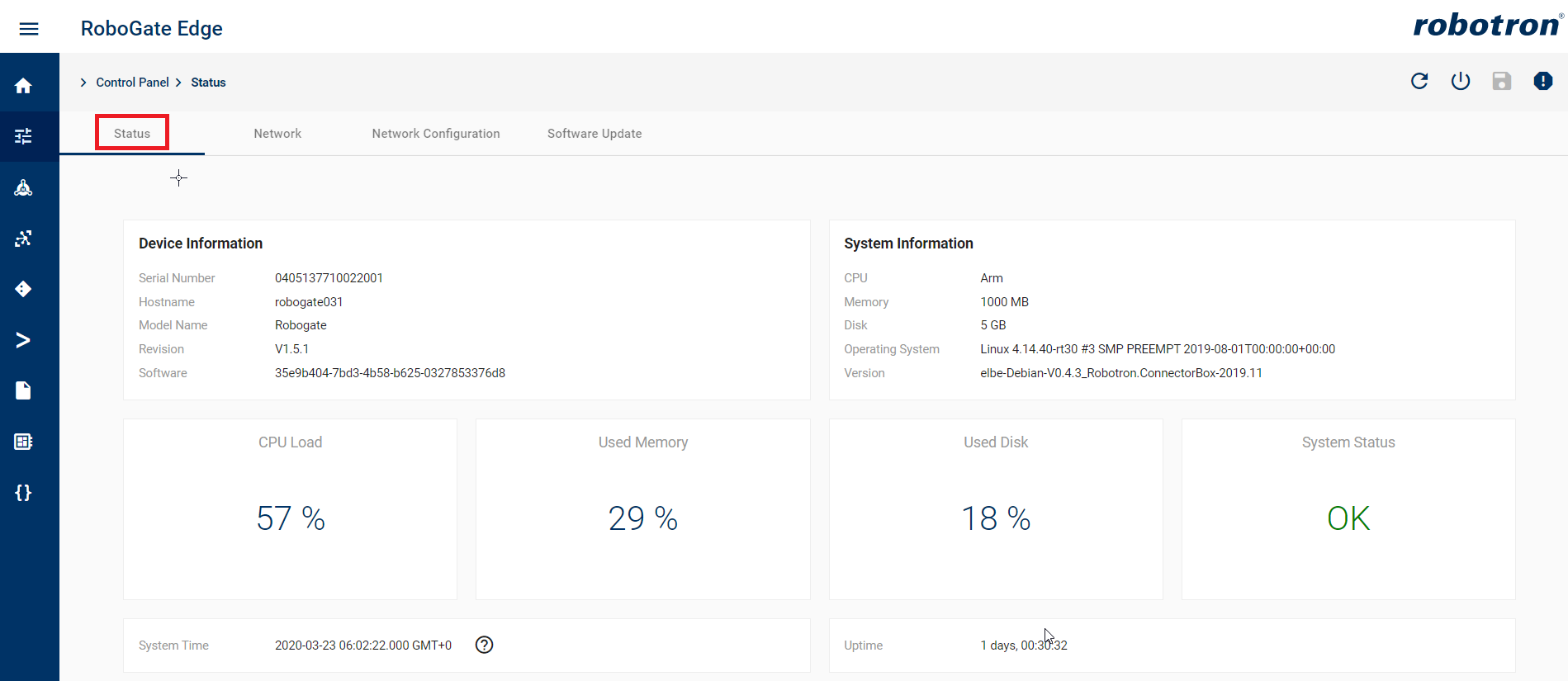The image size is (1568, 681).
Task: Open the curly braces sidebar icon
Action: [x=23, y=493]
